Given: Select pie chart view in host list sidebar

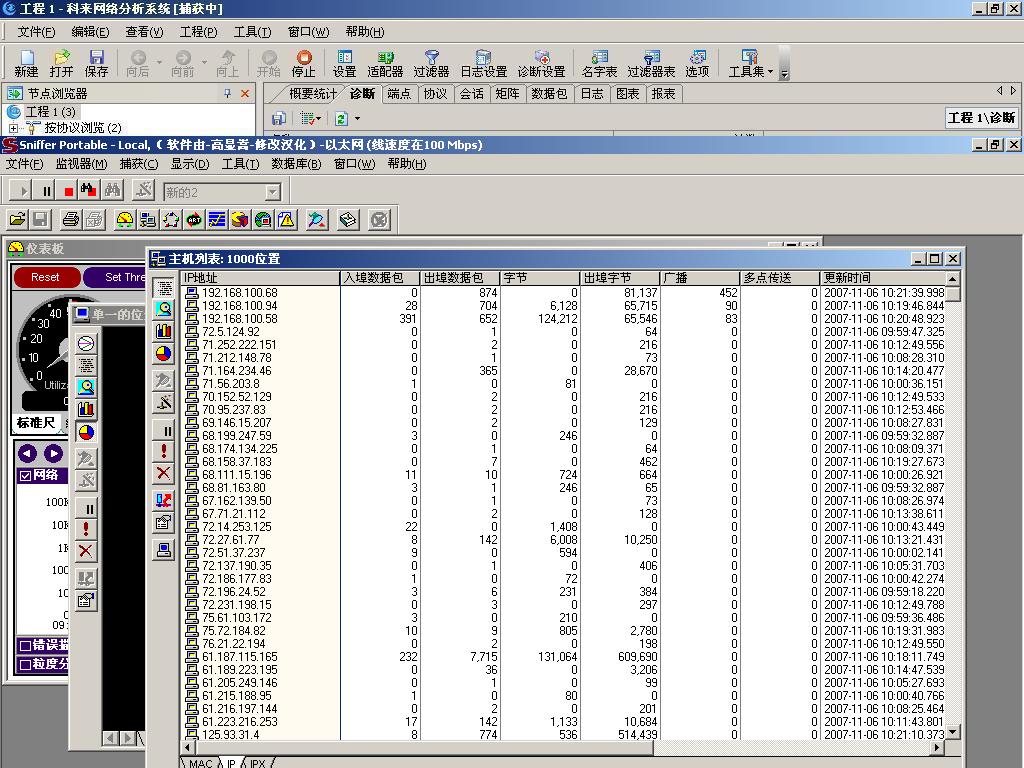Looking at the screenshot, I should pyautogui.click(x=163, y=353).
